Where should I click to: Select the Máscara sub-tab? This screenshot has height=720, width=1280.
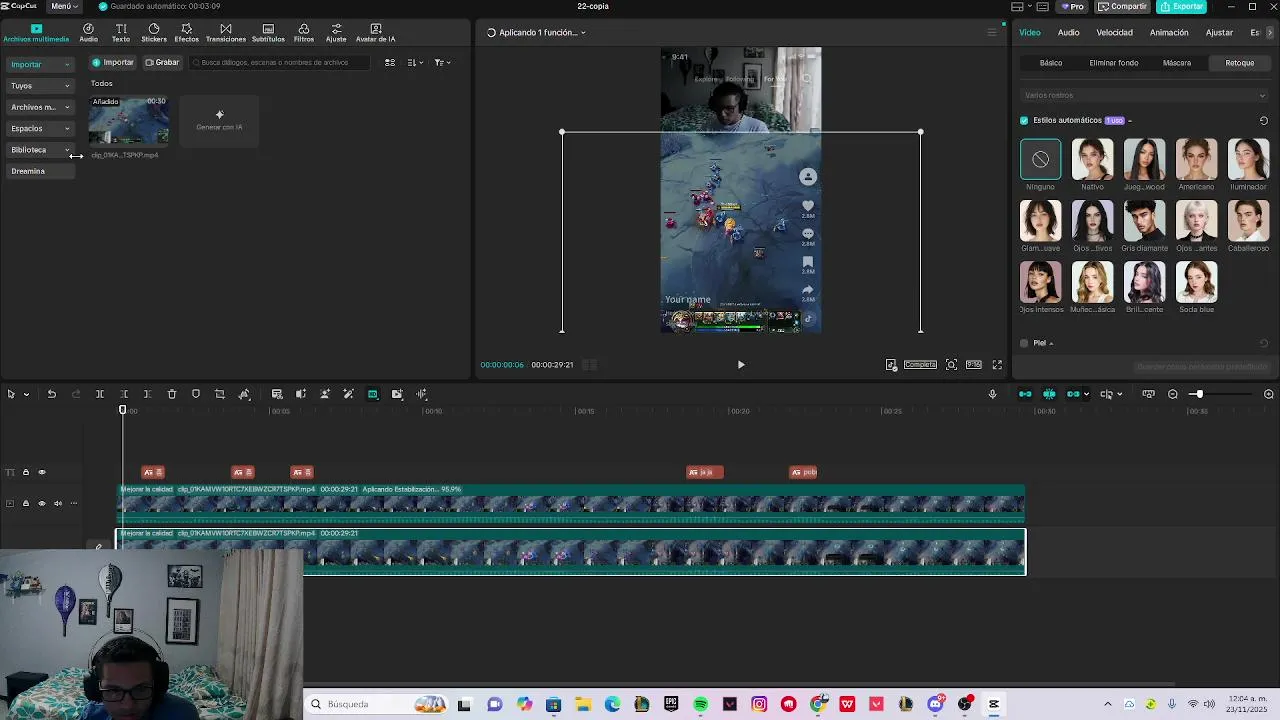tap(1177, 63)
